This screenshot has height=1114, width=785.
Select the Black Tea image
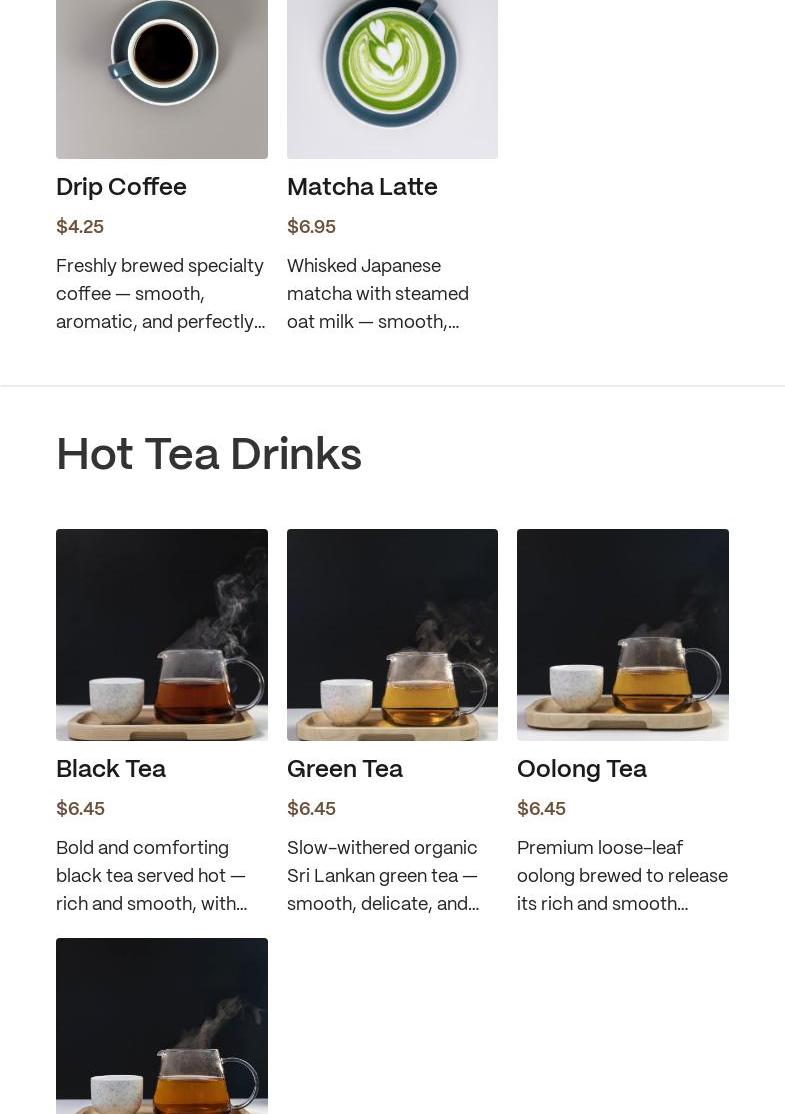162,634
